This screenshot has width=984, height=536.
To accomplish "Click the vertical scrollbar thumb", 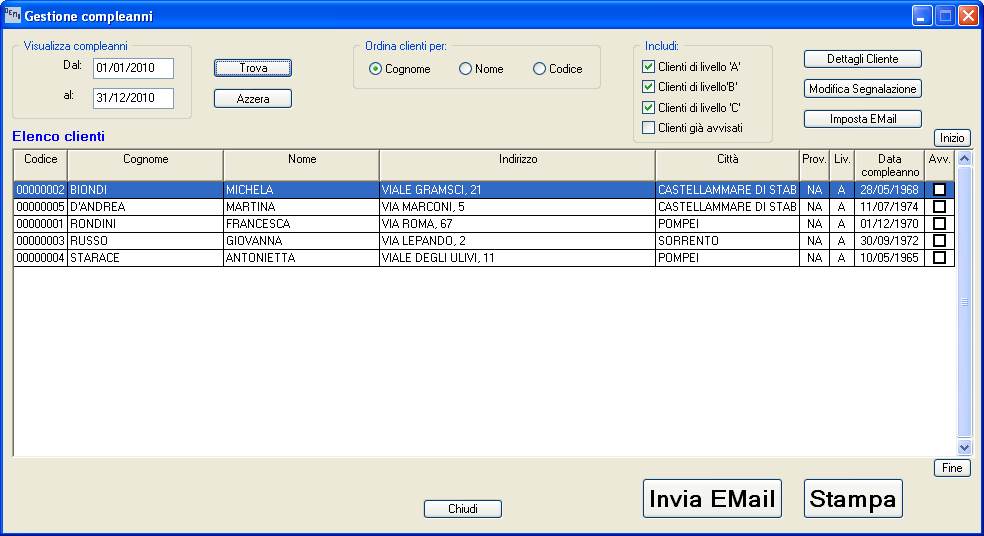I will 965,302.
